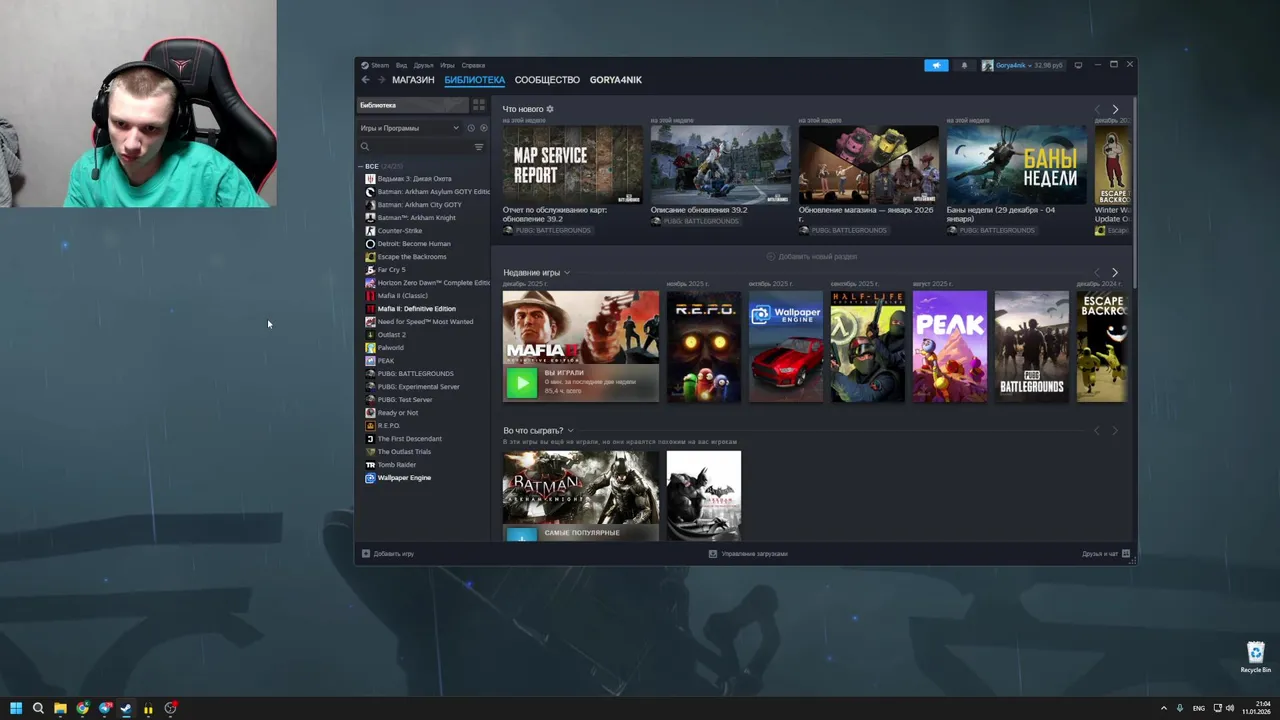Select Ведьмак 3: Дикая Охота in list
The image size is (1280, 720).
[414, 179]
